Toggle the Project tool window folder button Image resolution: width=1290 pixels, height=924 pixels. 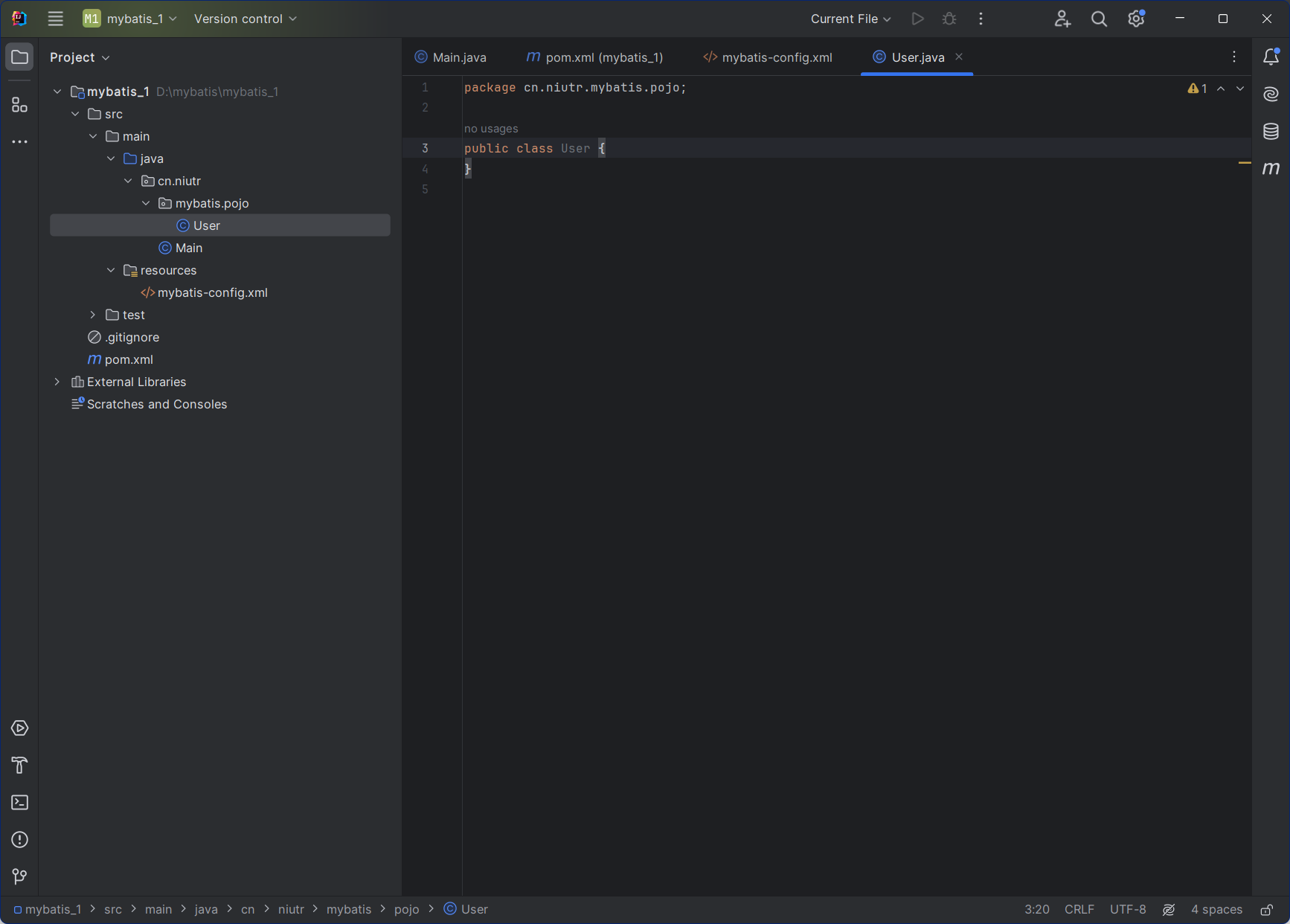(x=20, y=57)
